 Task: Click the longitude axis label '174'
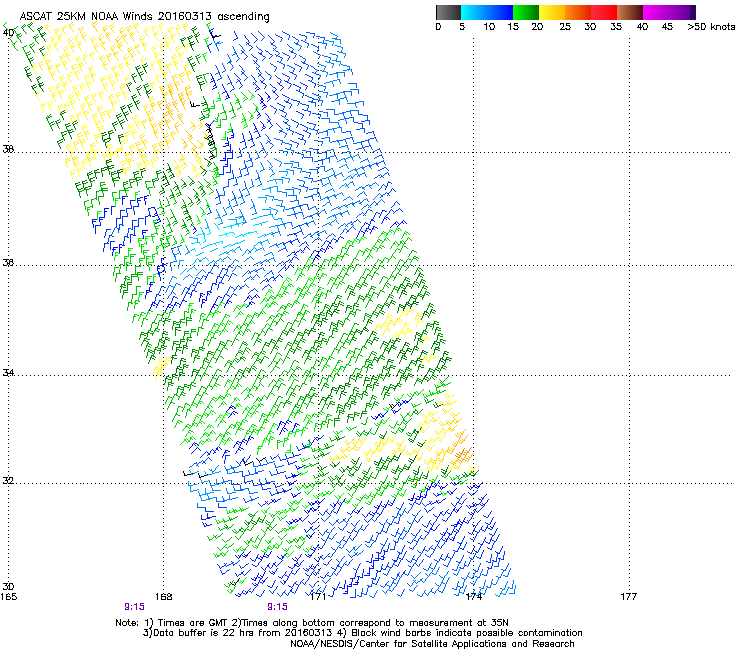click(x=473, y=597)
